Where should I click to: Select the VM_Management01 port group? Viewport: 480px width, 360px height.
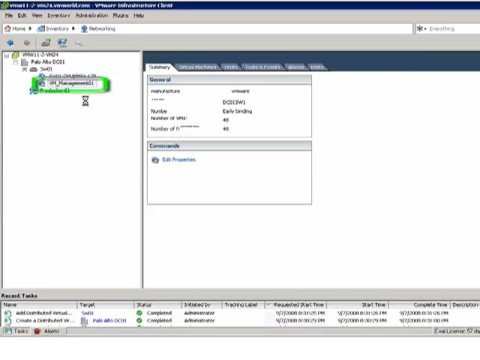(71, 83)
